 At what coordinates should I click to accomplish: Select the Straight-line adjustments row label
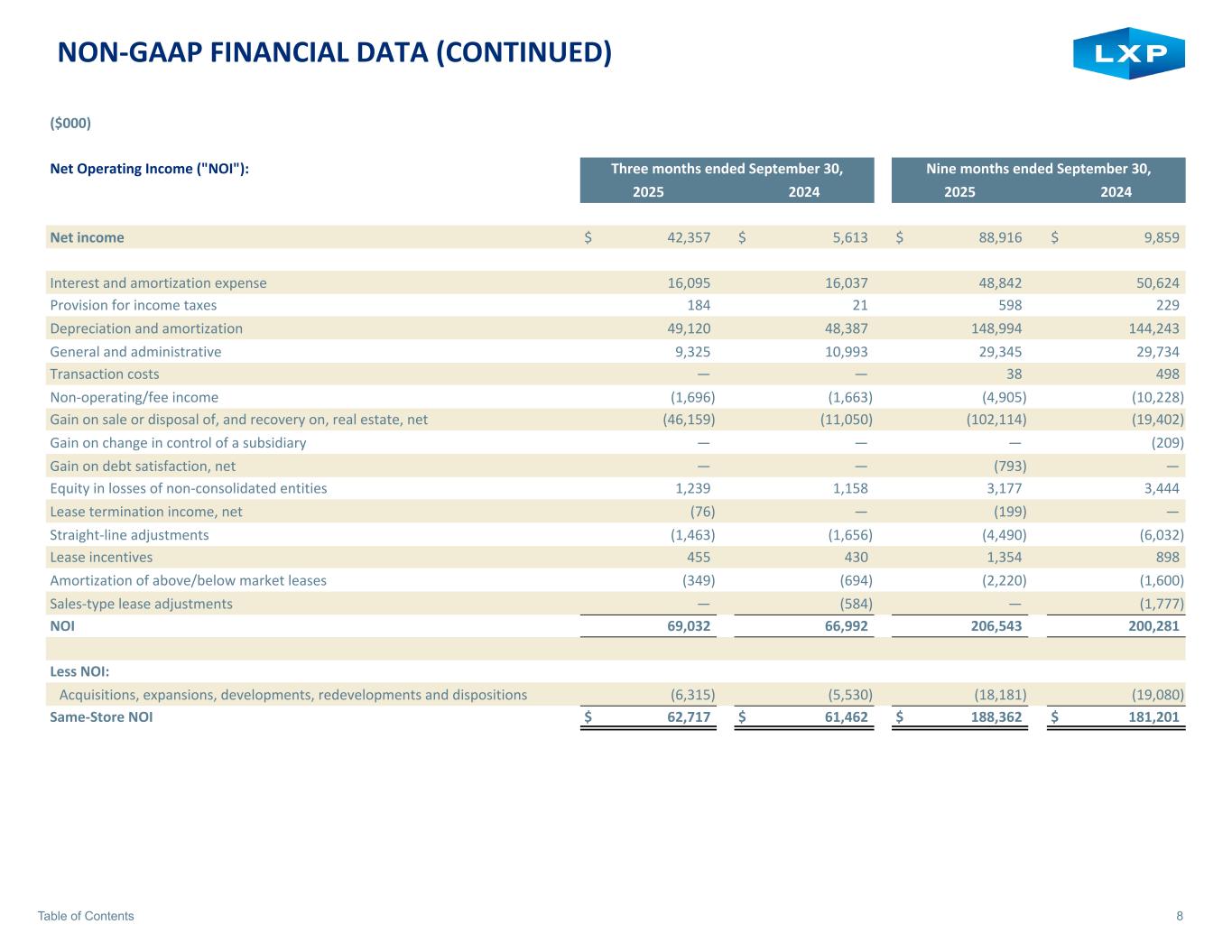coord(129,535)
